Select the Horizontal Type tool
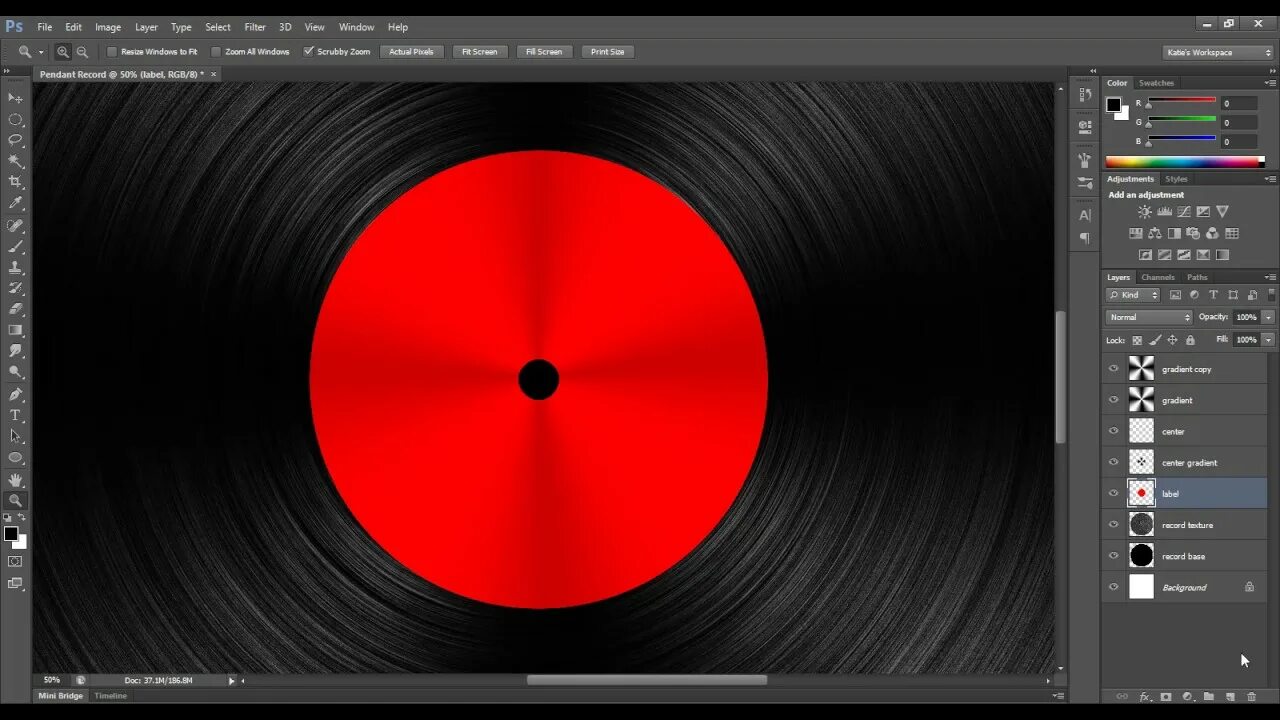 point(15,415)
